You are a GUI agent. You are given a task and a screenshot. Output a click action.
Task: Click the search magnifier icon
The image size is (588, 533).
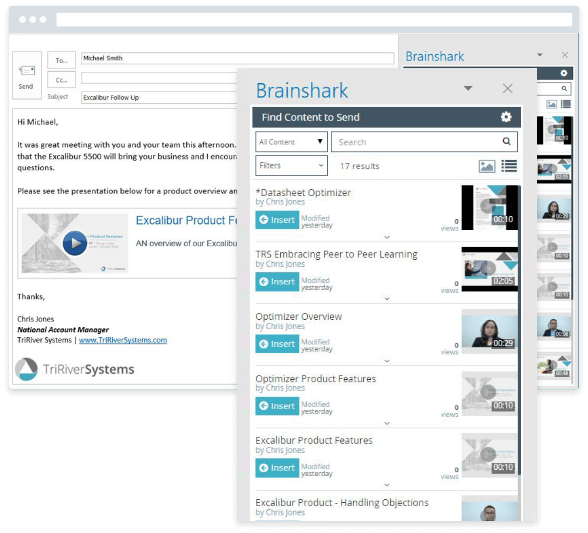tap(506, 141)
